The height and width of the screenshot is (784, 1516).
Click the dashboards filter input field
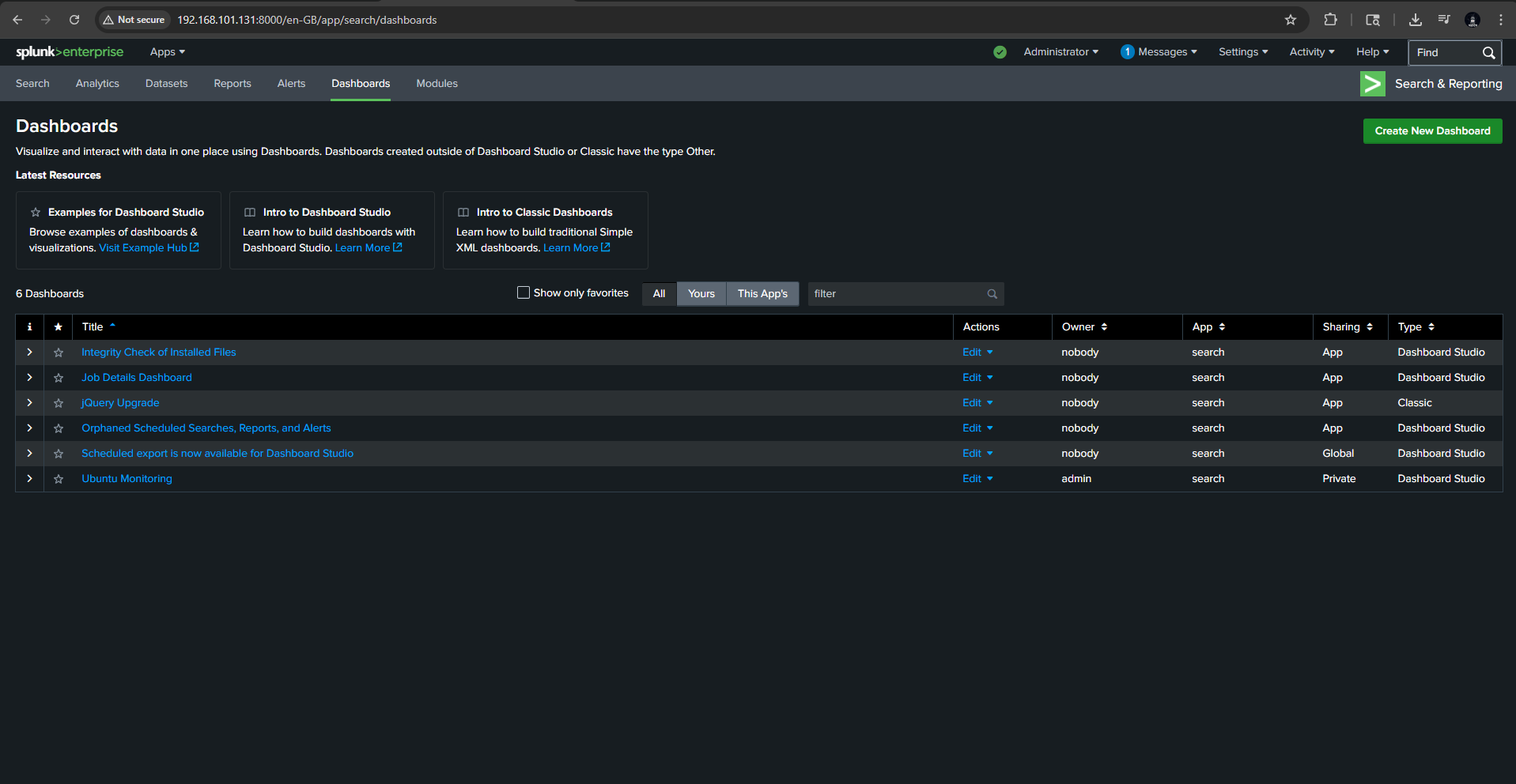tap(905, 294)
